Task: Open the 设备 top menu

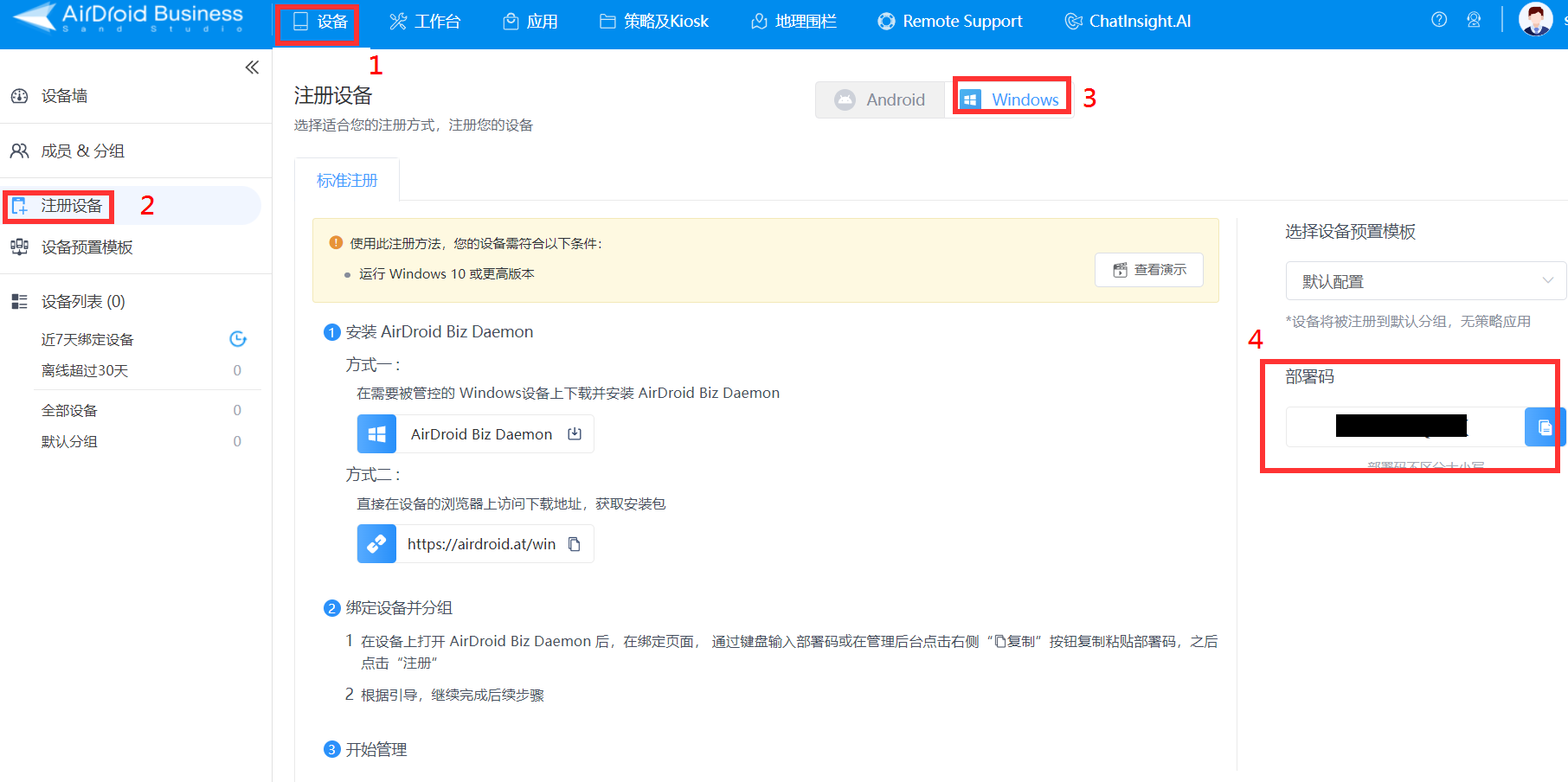Action: (320, 22)
